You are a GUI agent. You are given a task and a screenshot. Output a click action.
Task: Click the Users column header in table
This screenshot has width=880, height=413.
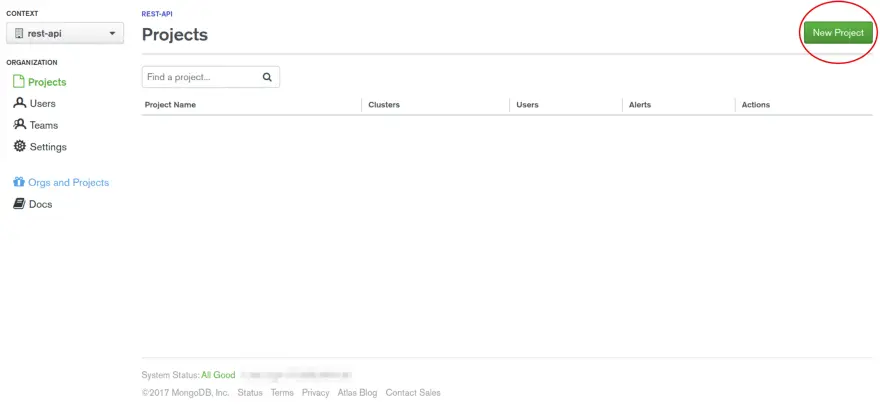tap(527, 105)
